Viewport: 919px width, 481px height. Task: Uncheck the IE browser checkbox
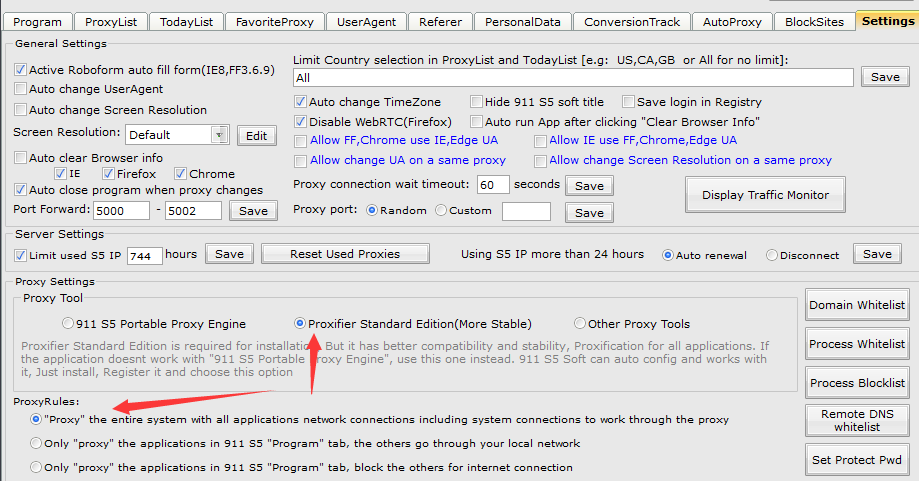click(x=60, y=173)
